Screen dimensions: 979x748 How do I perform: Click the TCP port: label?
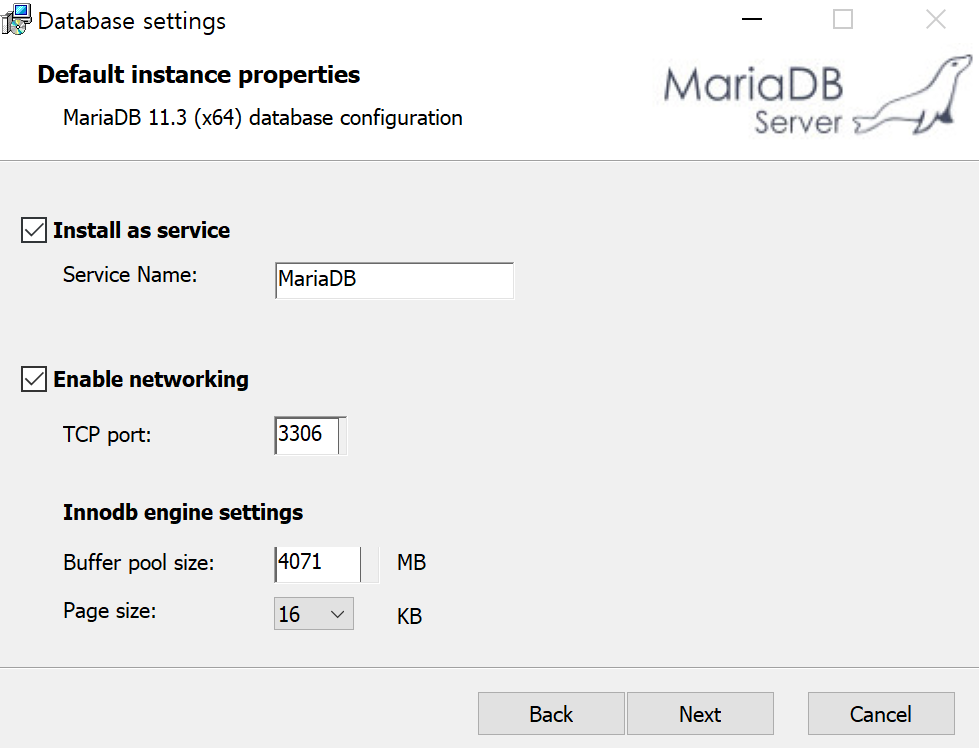click(x=107, y=435)
